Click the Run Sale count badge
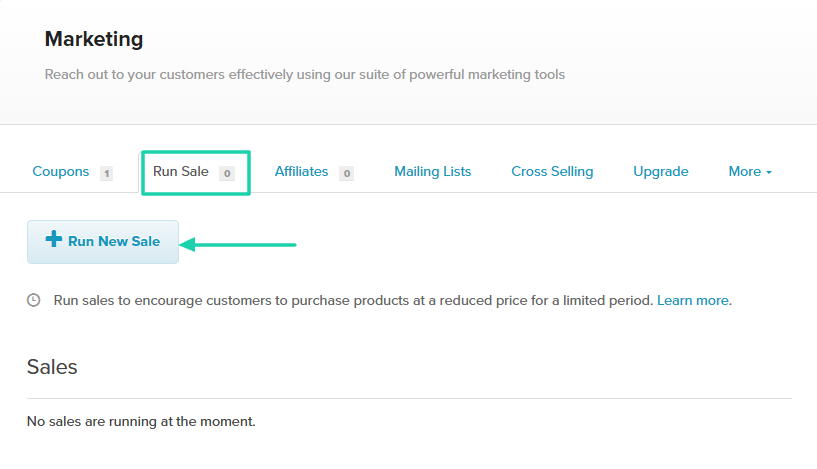This screenshot has width=817, height=469. click(x=227, y=173)
